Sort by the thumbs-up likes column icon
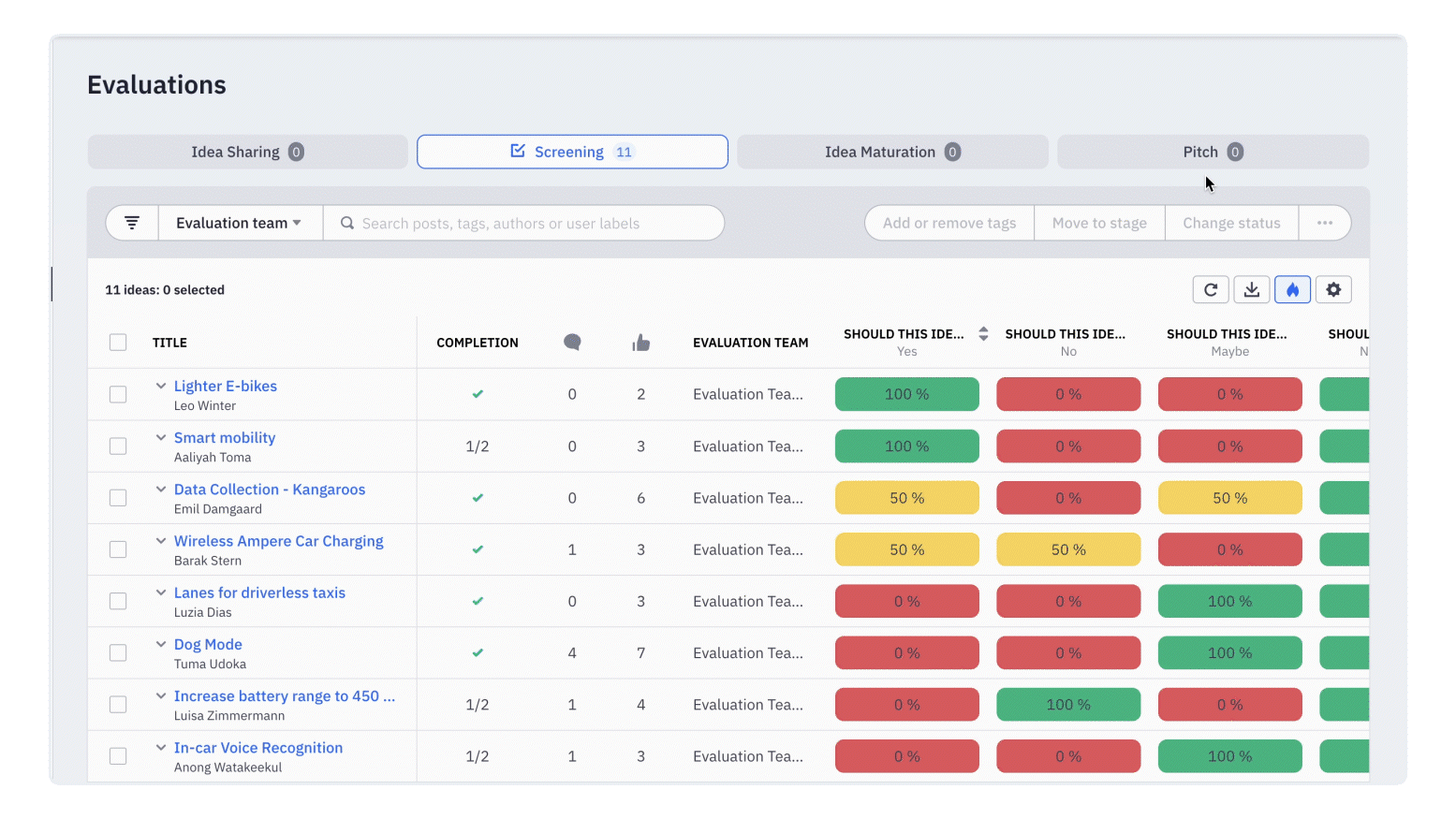Screen dimensions: 1456x819 point(640,343)
